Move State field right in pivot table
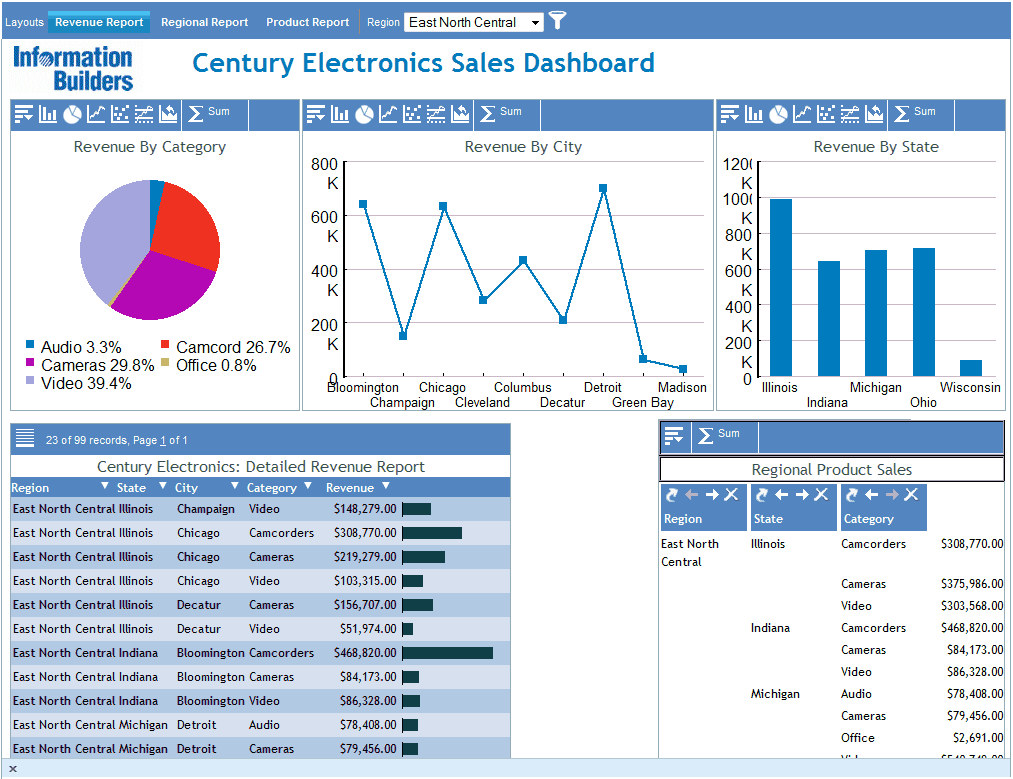Image resolution: width=1013 pixels, height=779 pixels. [x=802, y=495]
